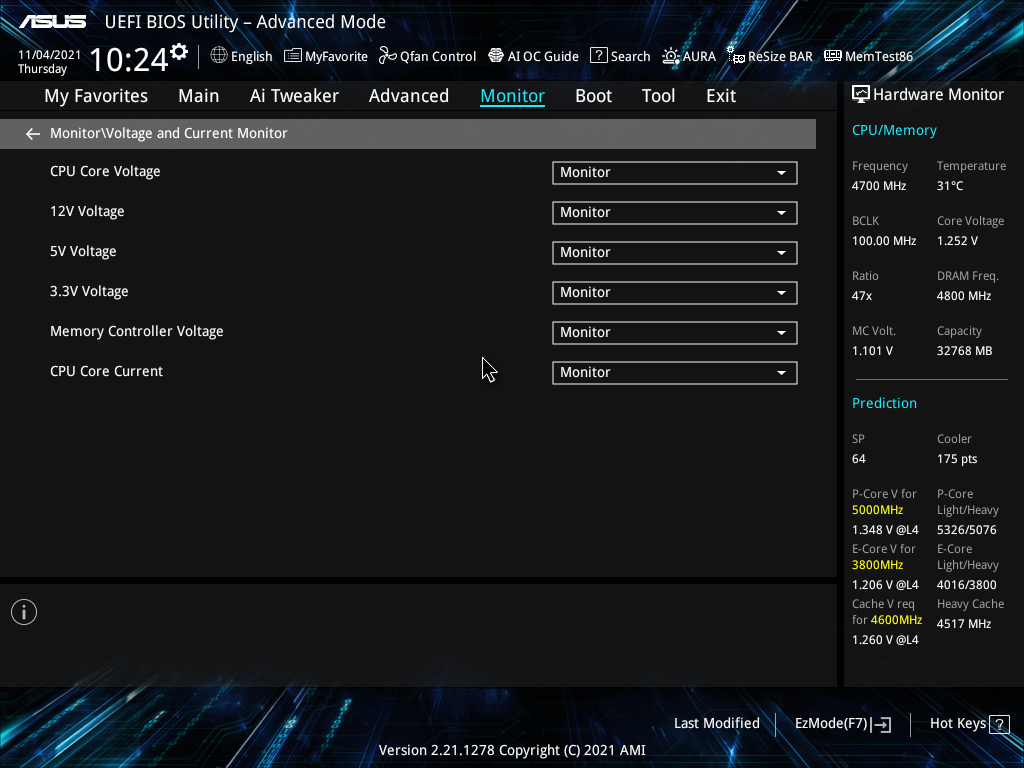Select 12V Voltage label

click(87, 212)
